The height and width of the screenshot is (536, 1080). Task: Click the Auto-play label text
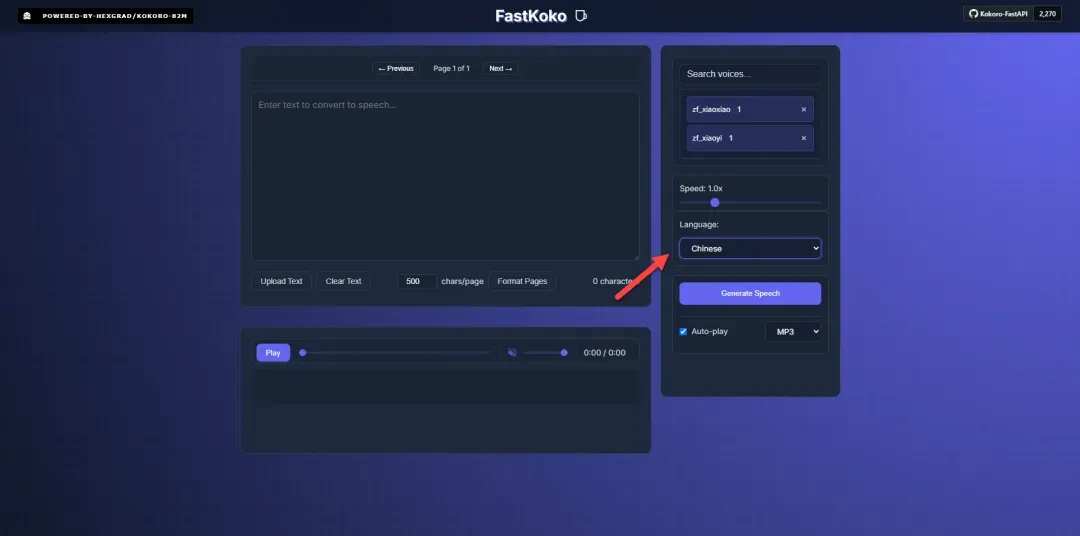pyautogui.click(x=709, y=331)
